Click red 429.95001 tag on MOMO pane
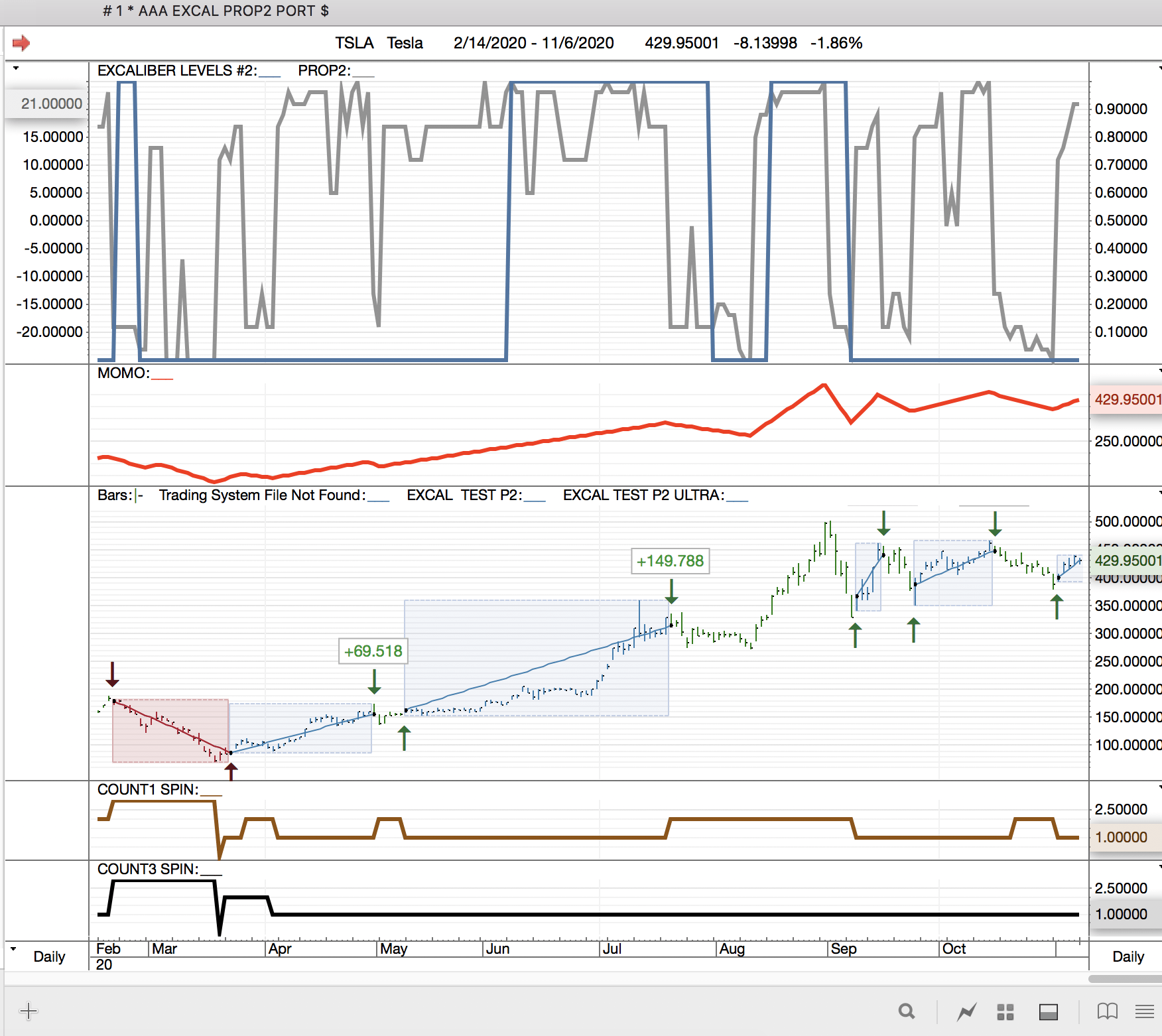The width and height of the screenshot is (1162, 1036). pyautogui.click(x=1126, y=400)
